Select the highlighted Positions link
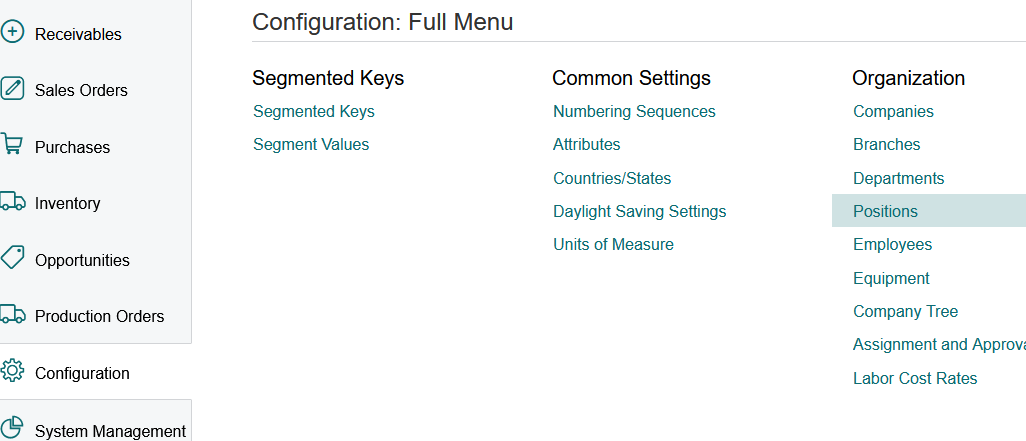Image resolution: width=1026 pixels, height=441 pixels. pos(885,211)
